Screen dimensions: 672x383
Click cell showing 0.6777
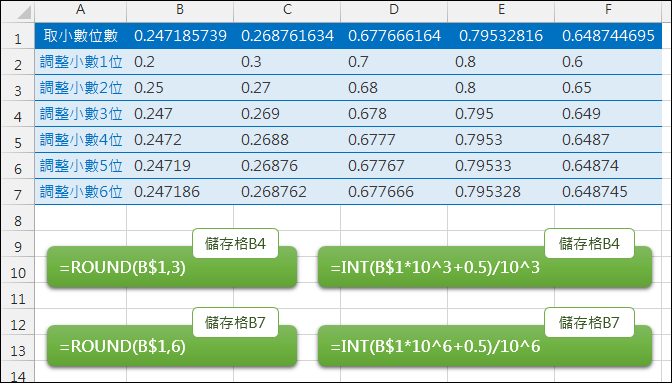[394, 140]
